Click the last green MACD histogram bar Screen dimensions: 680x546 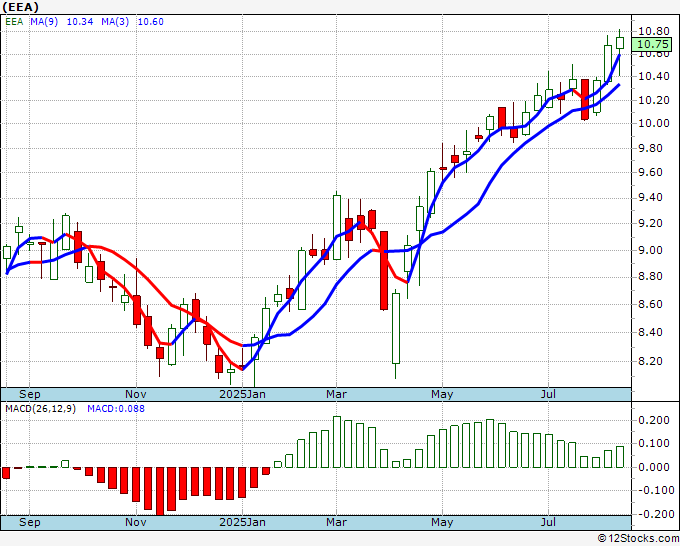coord(620,457)
